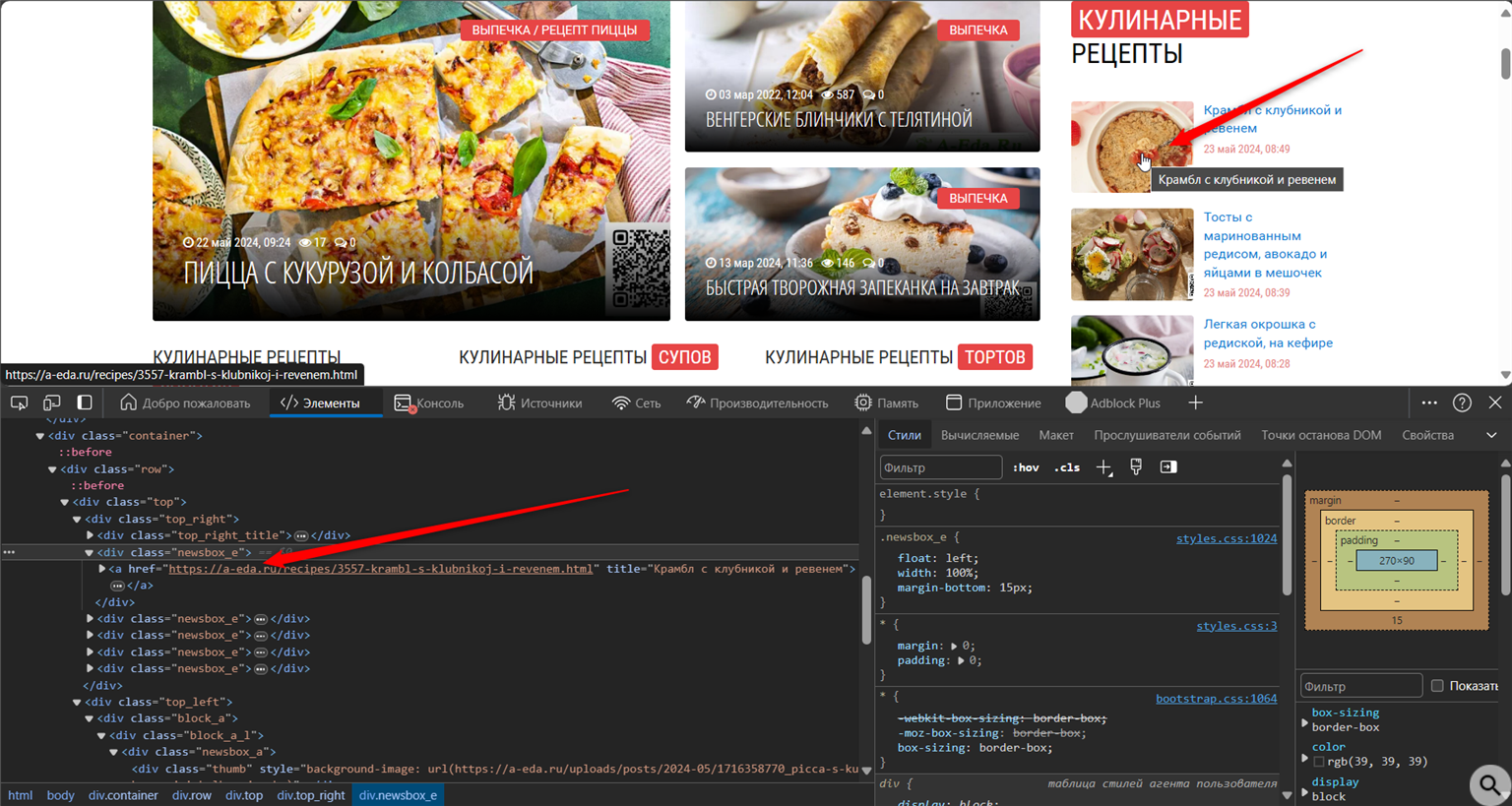The width and height of the screenshot is (1512, 806).
Task: Open Прослушиватели событий subtab
Action: [1166, 435]
